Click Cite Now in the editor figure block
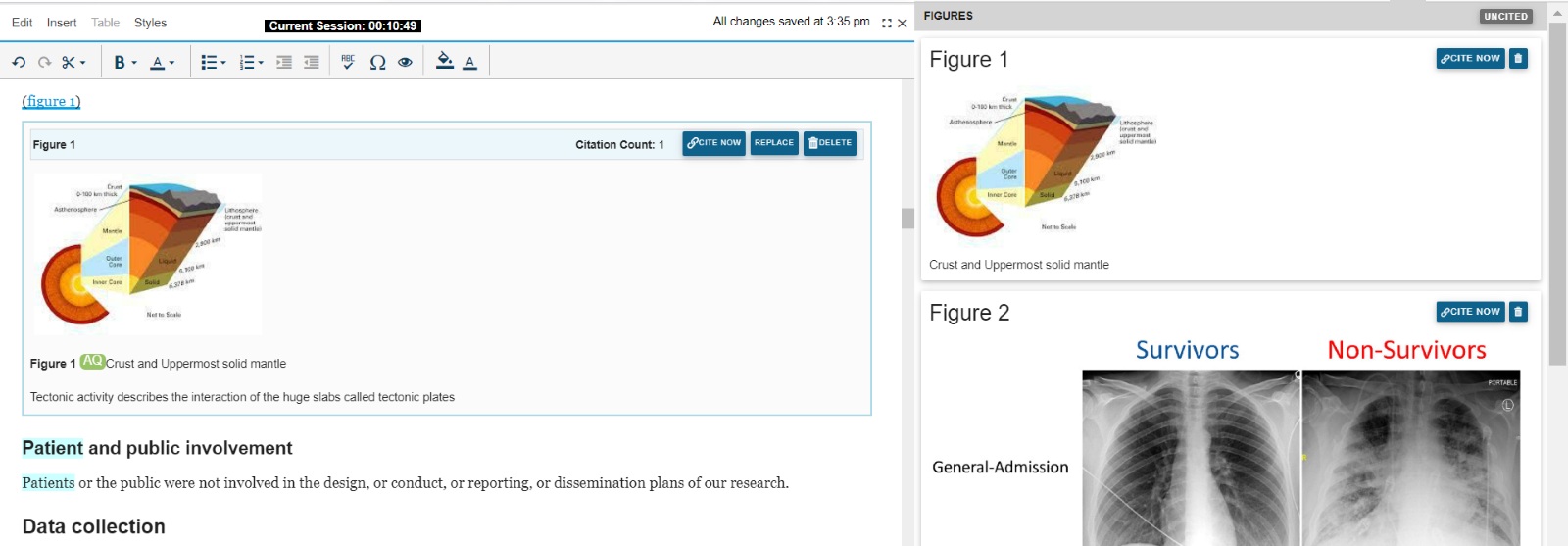Viewport: 1568px width, 546px height. 714,143
